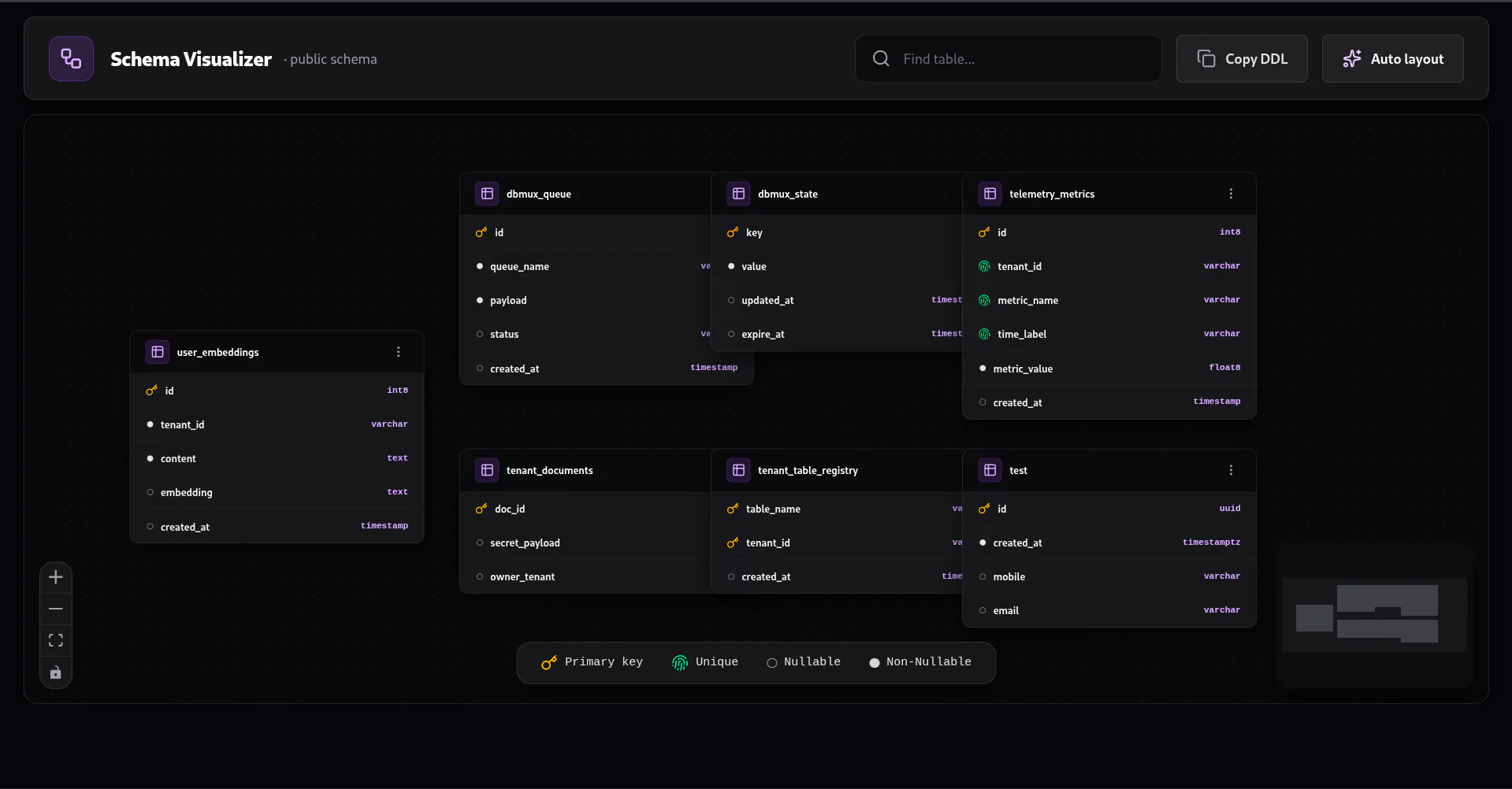Click unique fingerprint icon beside metric_name
Image resolution: width=1512 pixels, height=789 pixels.
[984, 300]
